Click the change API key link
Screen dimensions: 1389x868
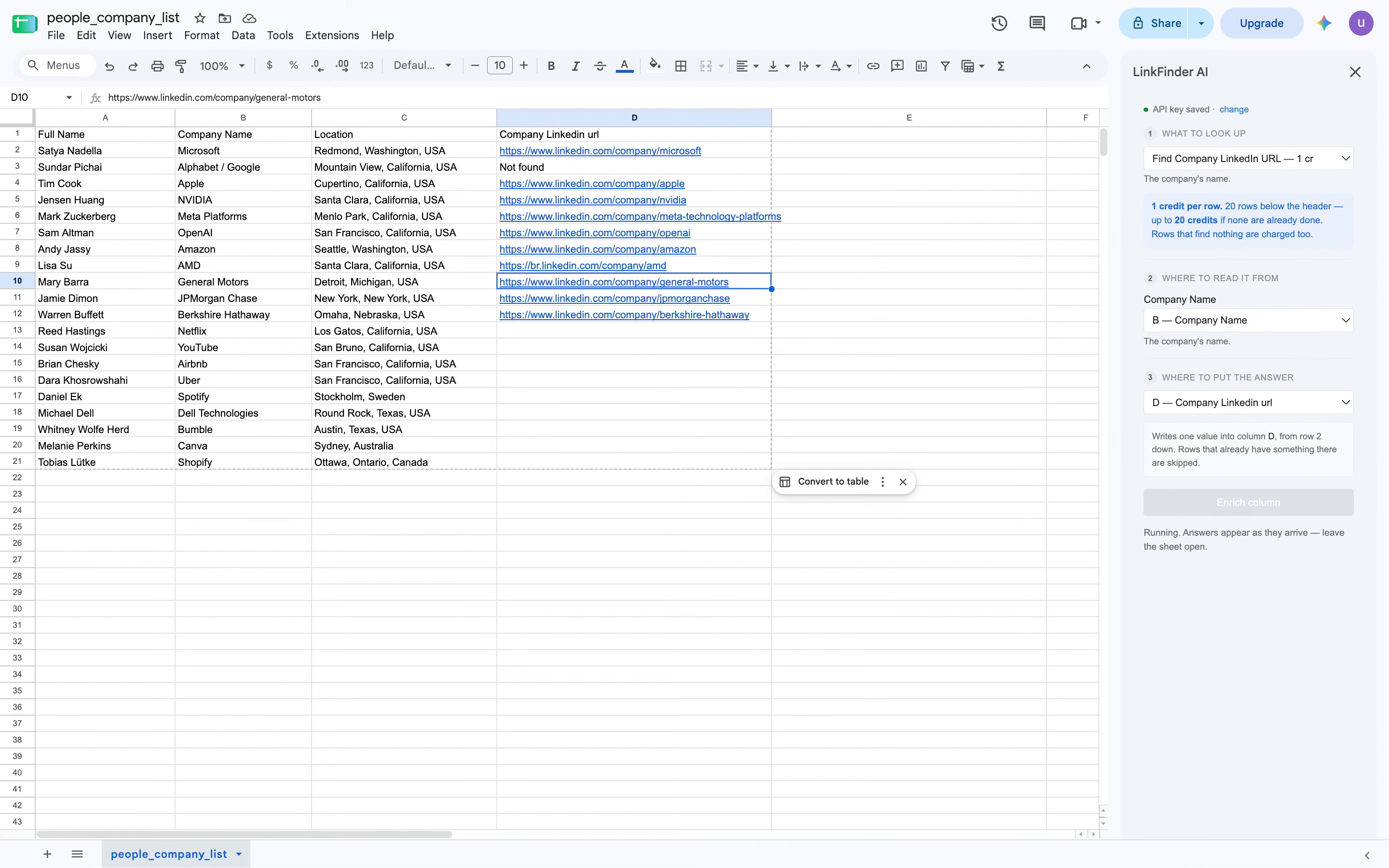1233,109
